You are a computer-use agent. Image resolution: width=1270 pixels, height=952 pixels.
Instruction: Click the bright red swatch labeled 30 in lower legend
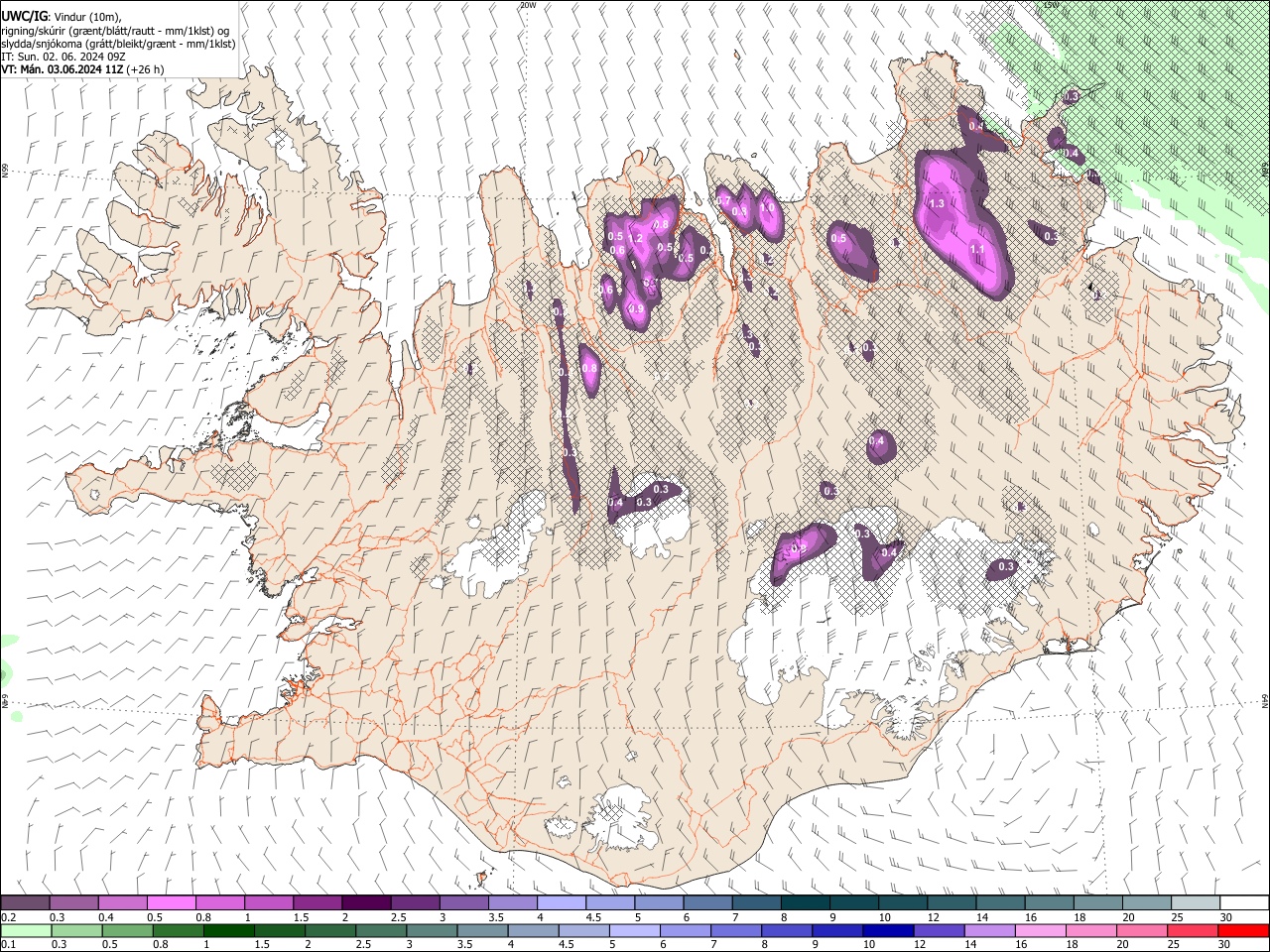(1244, 930)
